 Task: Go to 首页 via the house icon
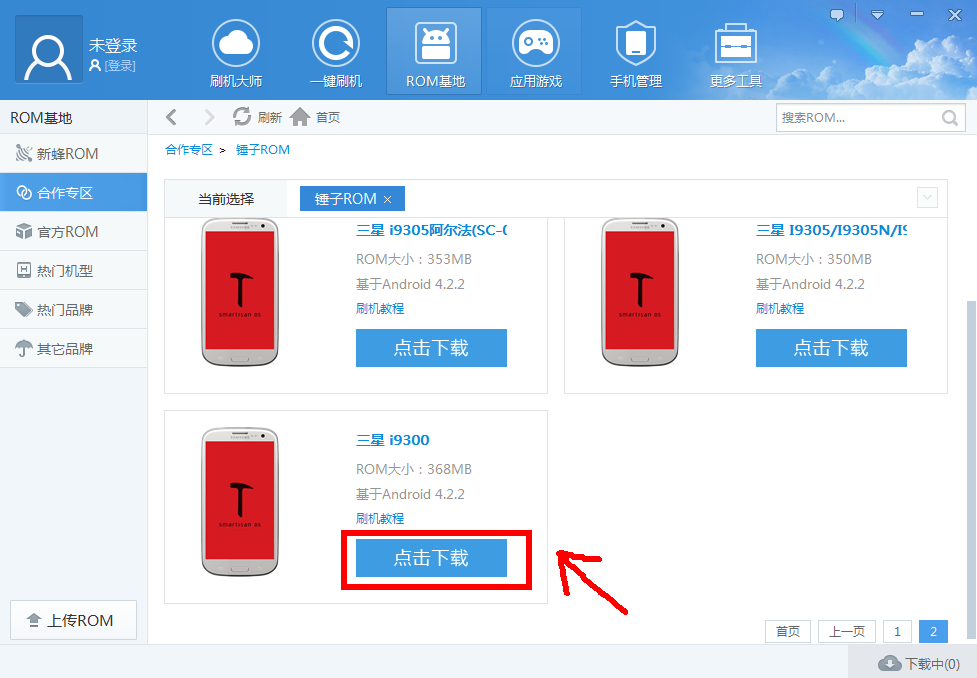click(300, 117)
